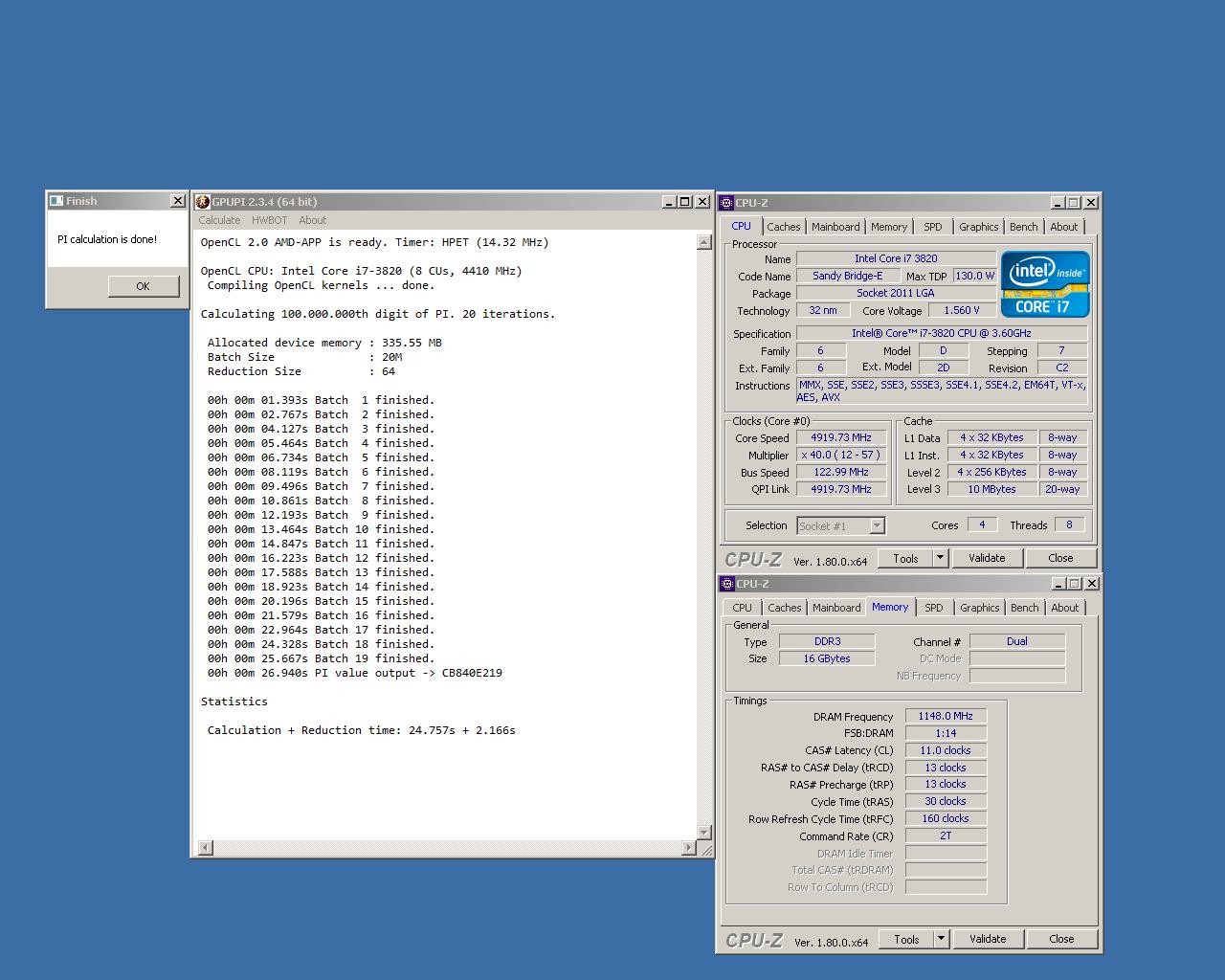1225x980 pixels.
Task: Switch to Graphics tab in upper CPU-Z
Action: (979, 227)
